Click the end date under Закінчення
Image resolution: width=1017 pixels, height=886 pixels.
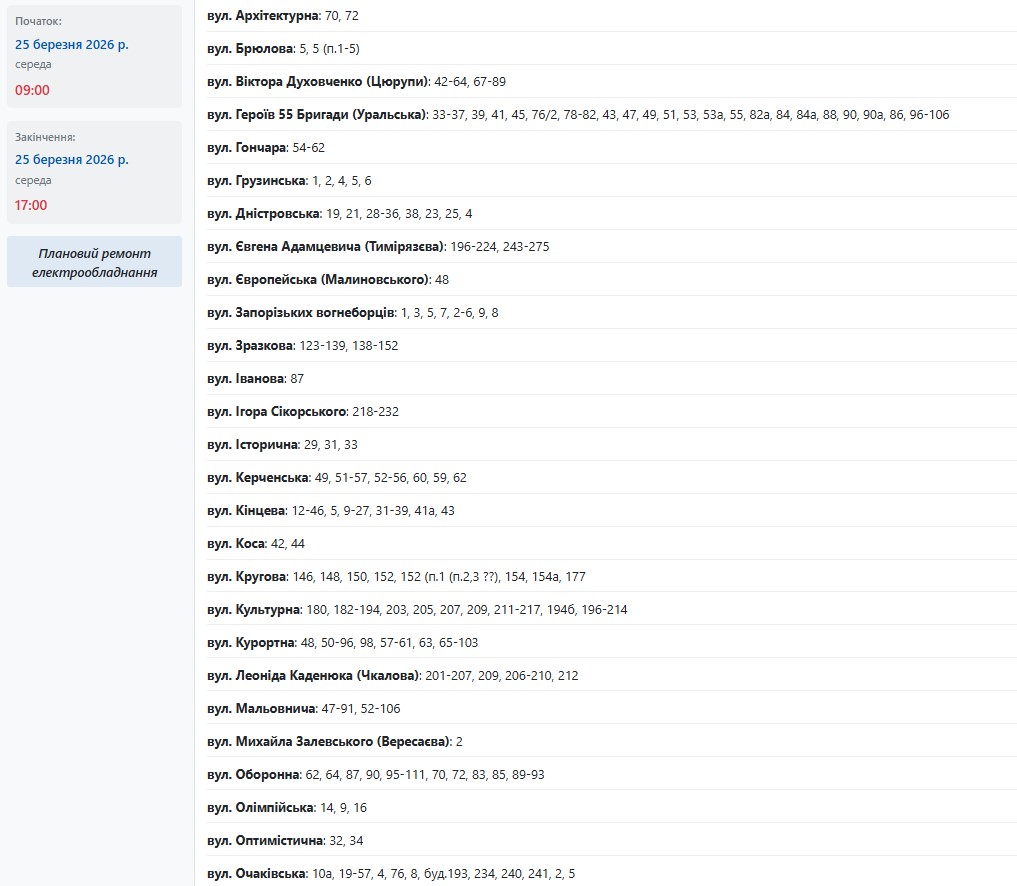(x=72, y=159)
